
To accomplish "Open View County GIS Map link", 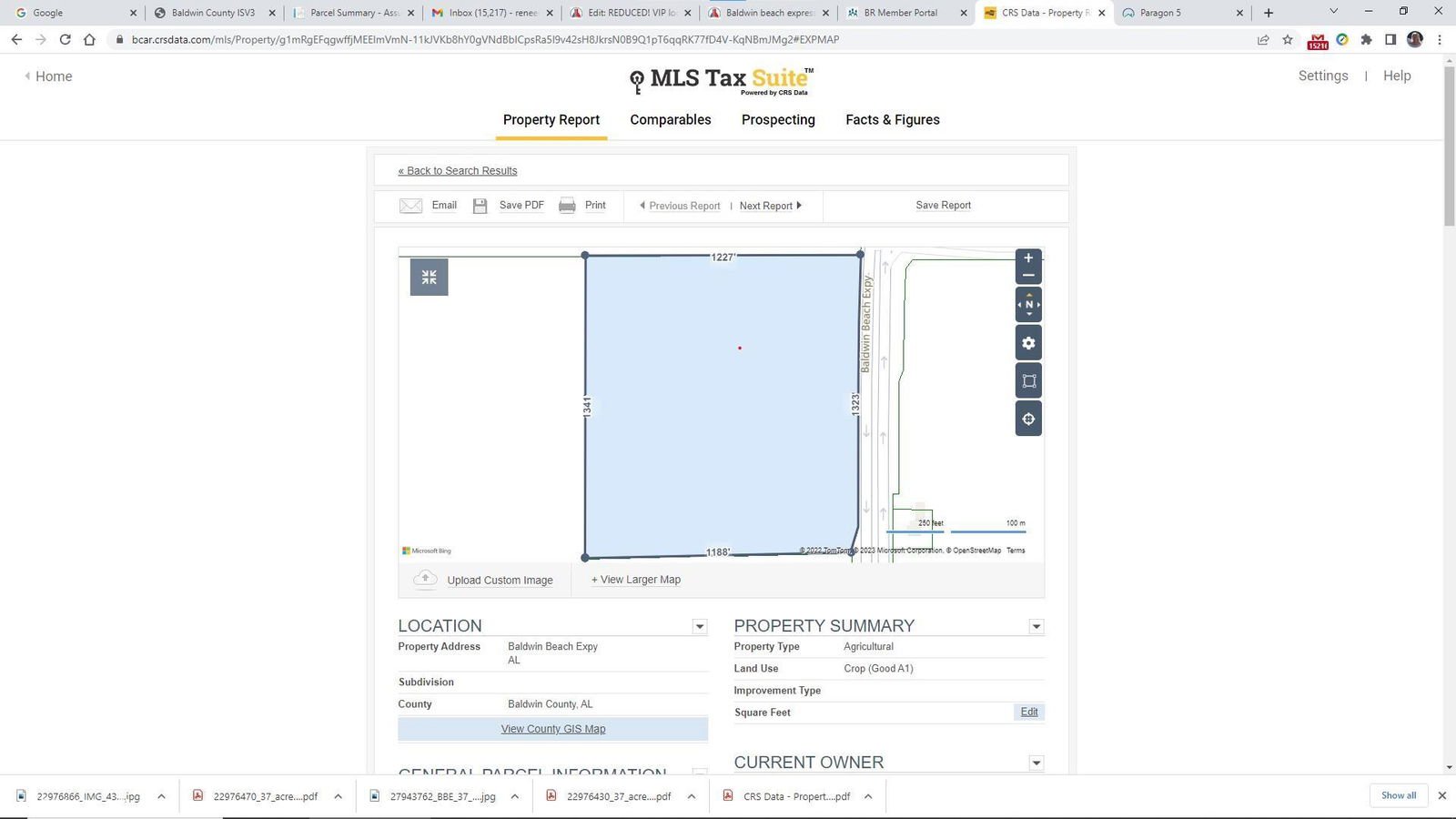I will pyautogui.click(x=552, y=729).
